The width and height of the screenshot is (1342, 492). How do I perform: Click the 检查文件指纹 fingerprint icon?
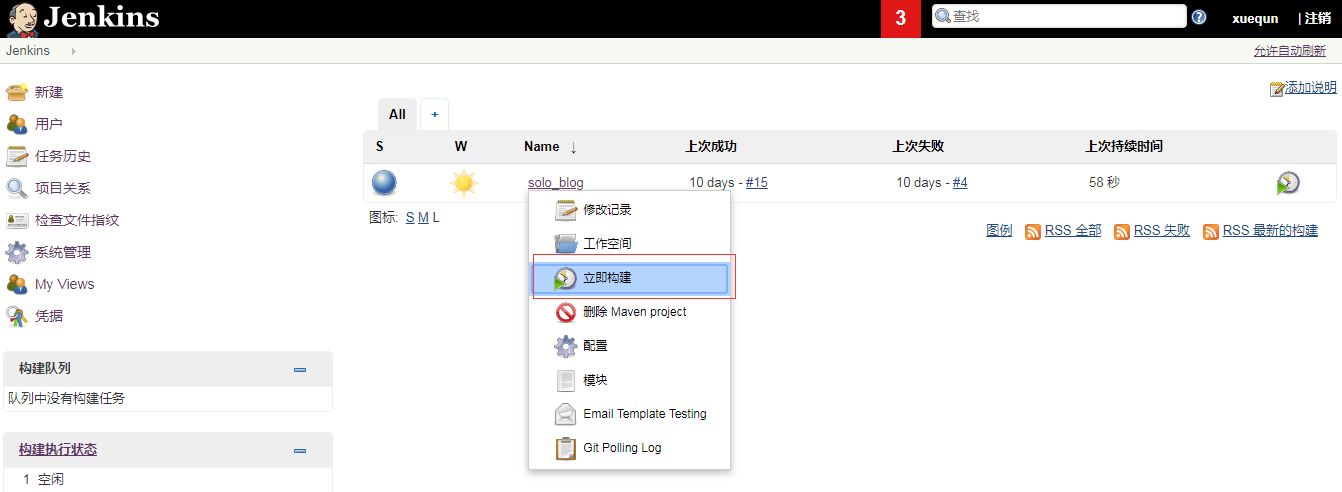17,220
